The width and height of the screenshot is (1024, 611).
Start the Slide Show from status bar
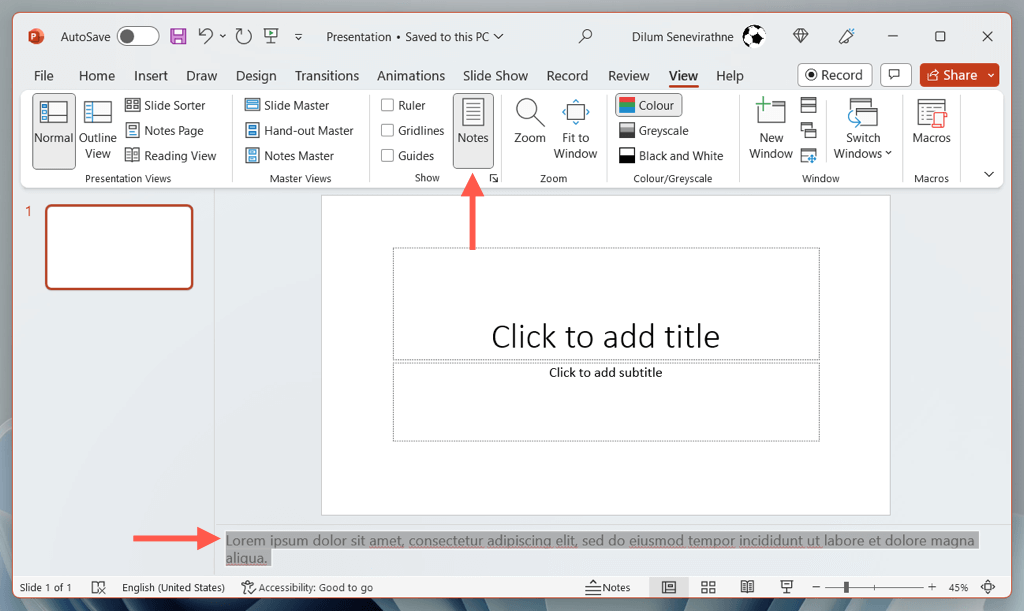[786, 587]
